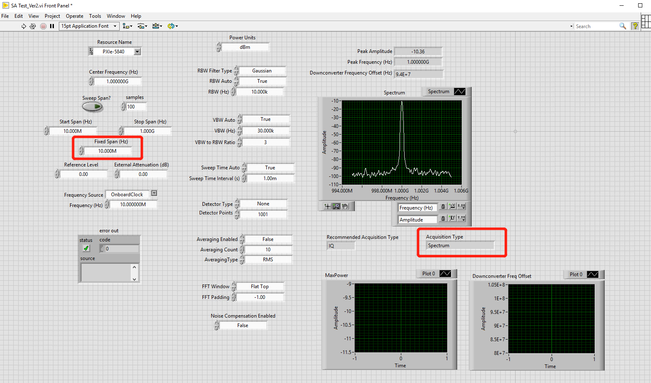Screen dimensions: 651x383
Task: Open the File menu
Action: click(5, 16)
